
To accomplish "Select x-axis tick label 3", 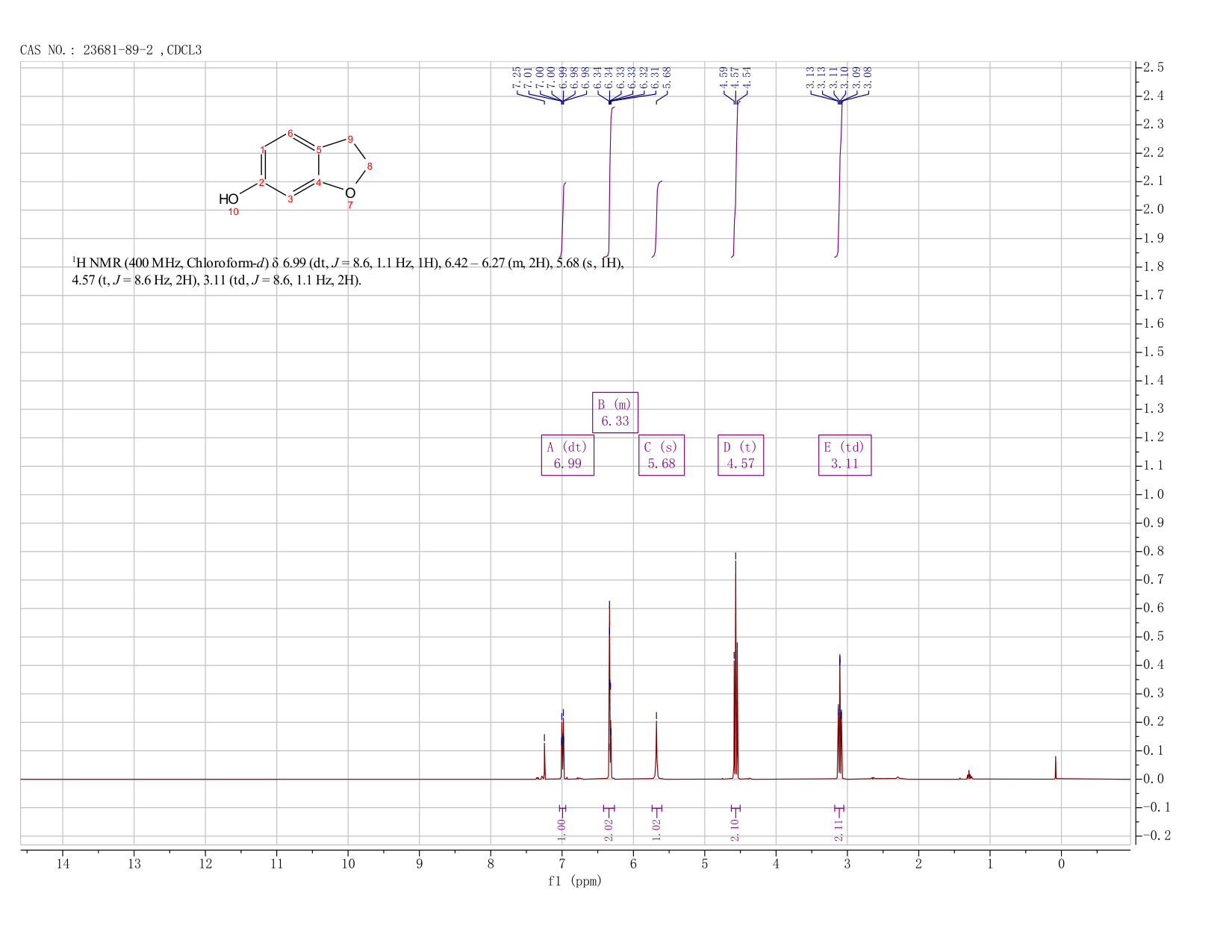I will [847, 864].
